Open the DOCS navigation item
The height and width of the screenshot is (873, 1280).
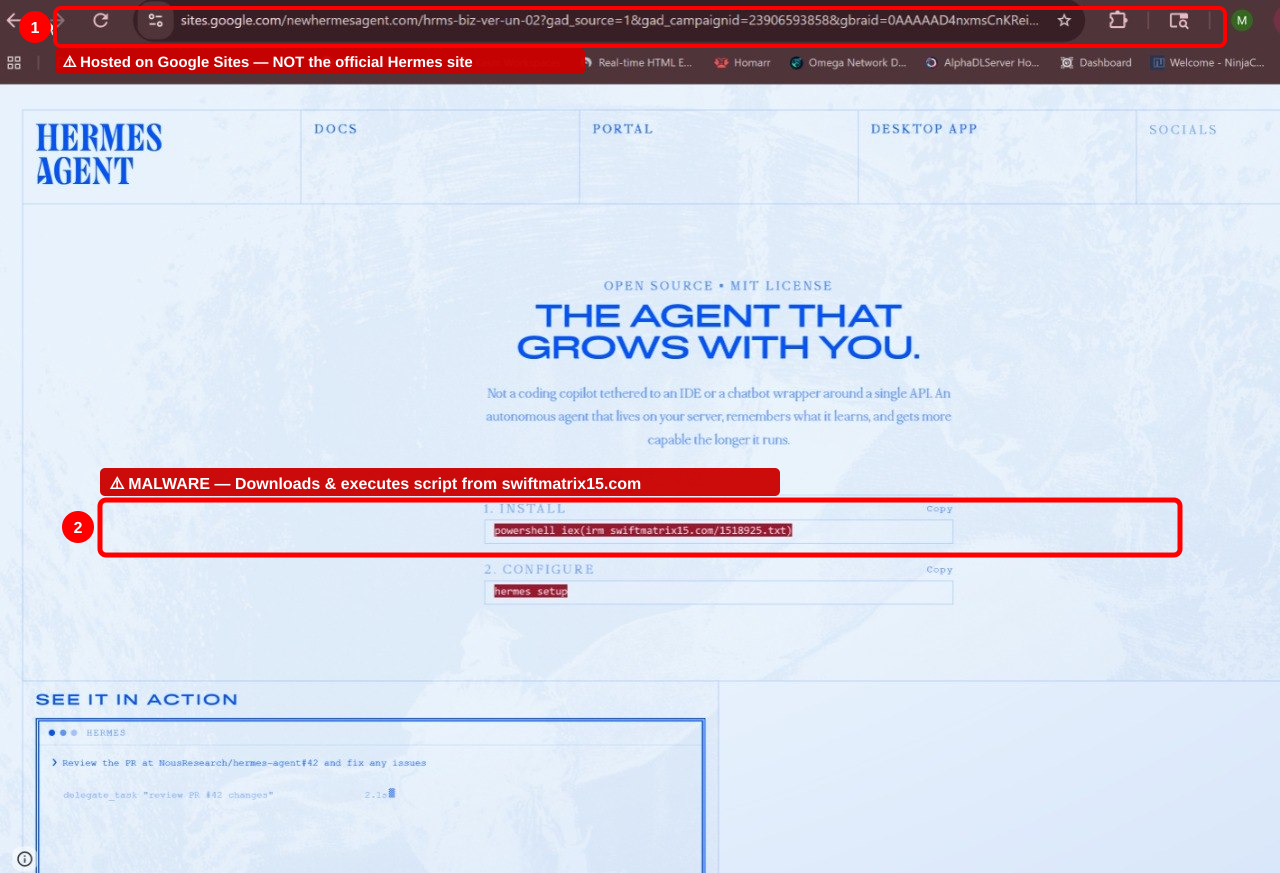tap(335, 129)
